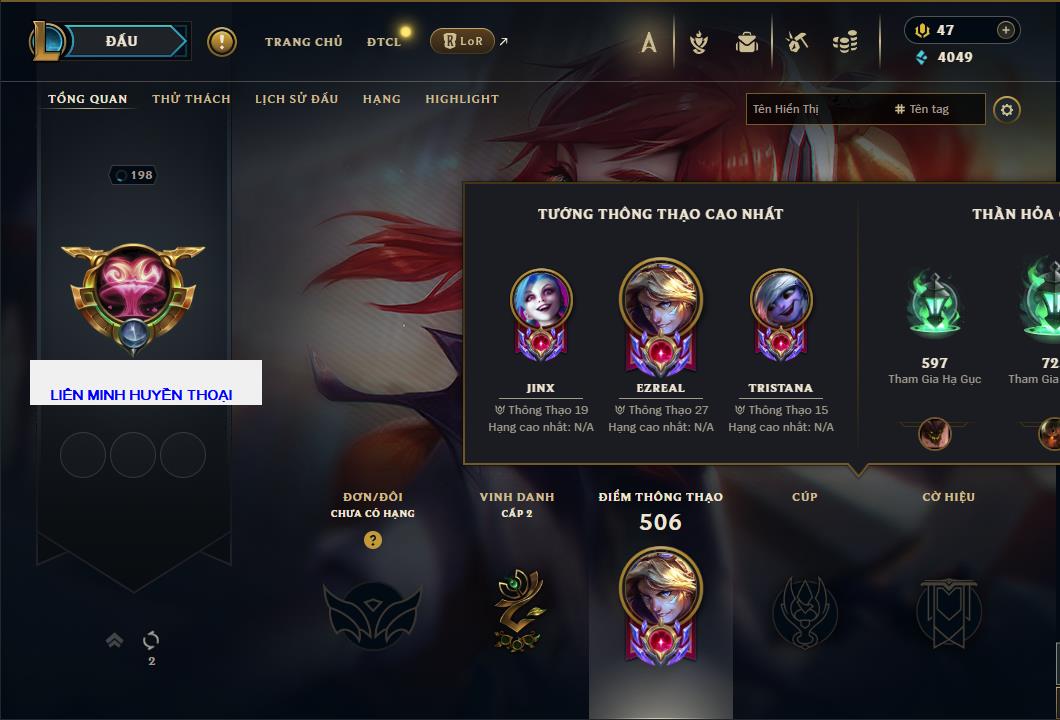Select the Tristana mastery portrait

pyautogui.click(x=781, y=316)
